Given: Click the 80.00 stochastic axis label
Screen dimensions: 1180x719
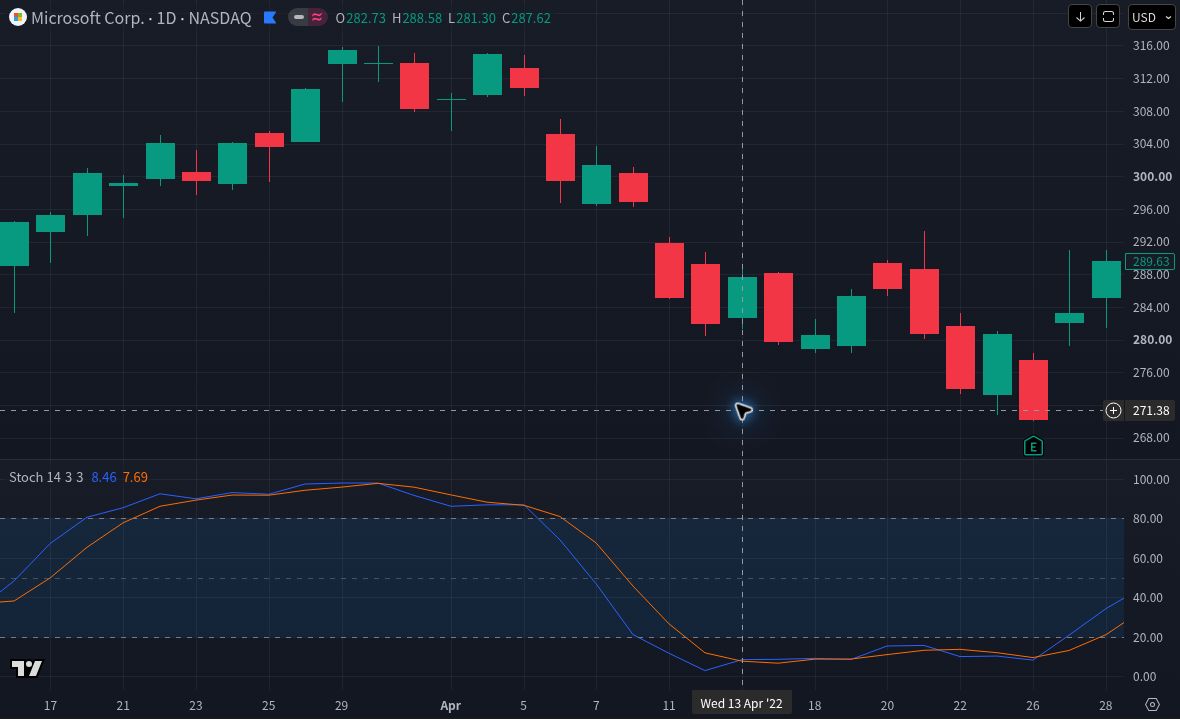Looking at the screenshot, I should (x=1148, y=519).
